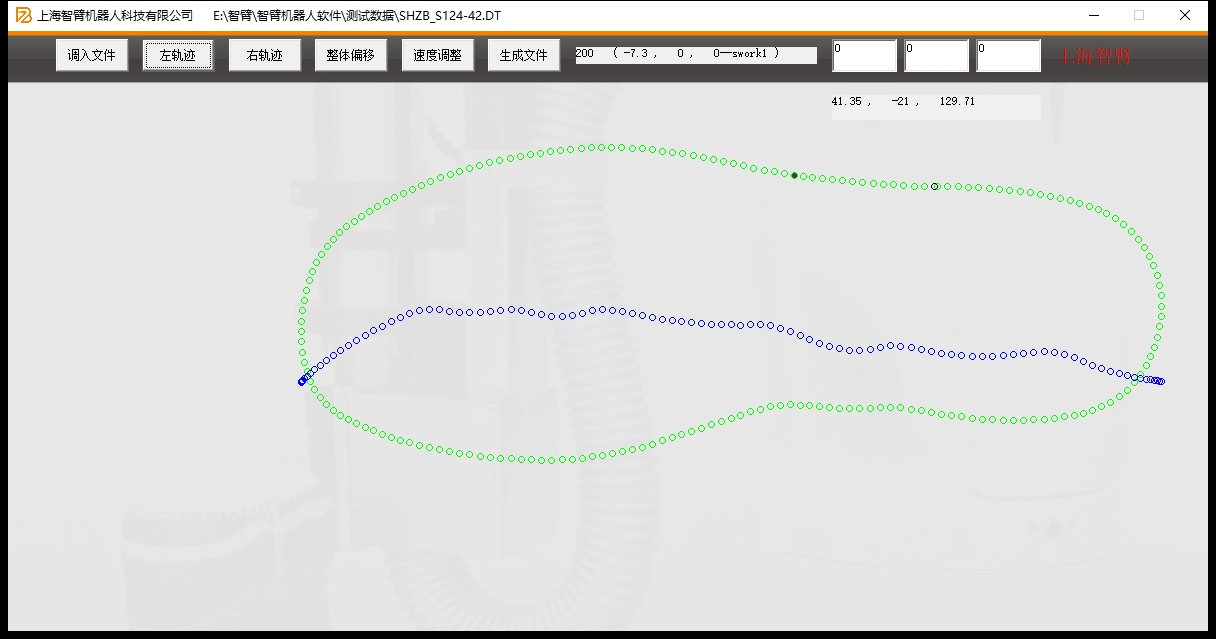Pick the black outlined point on green curve
The height and width of the screenshot is (639, 1216).
pos(935,187)
